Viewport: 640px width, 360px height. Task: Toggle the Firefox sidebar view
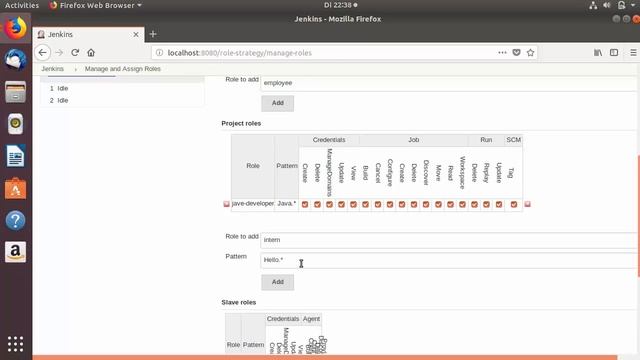click(x=614, y=53)
